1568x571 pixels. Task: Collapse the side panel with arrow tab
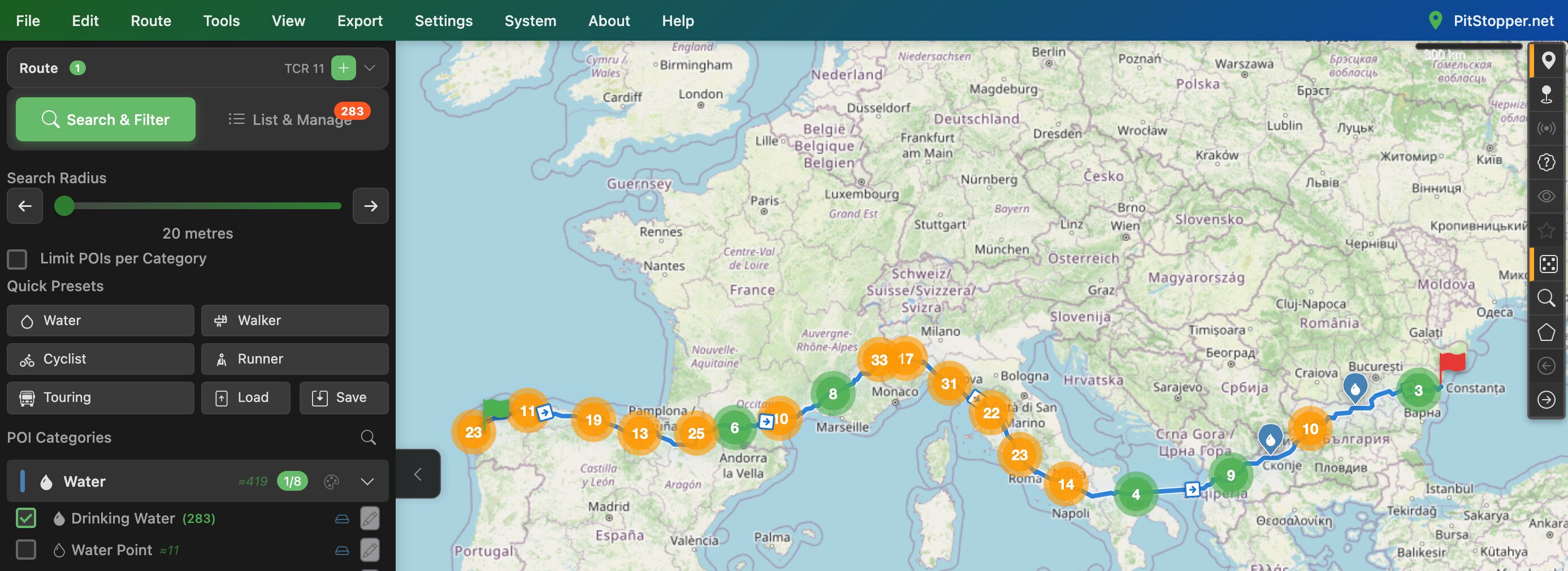coord(418,474)
